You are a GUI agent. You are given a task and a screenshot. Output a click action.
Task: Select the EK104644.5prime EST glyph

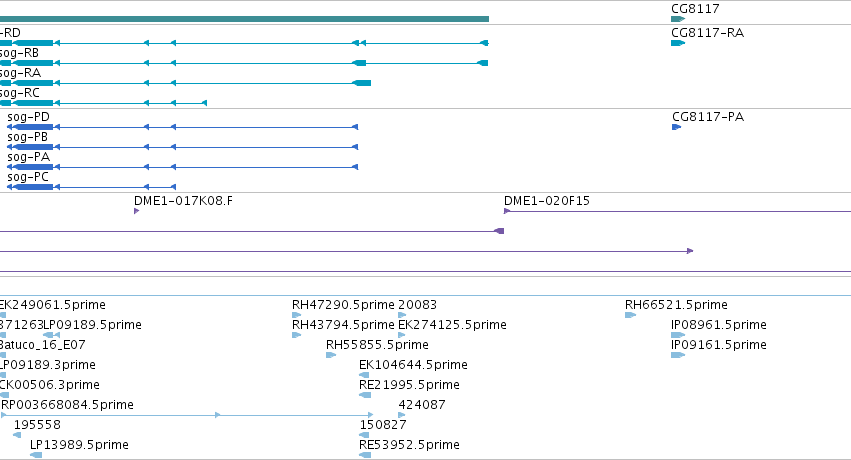click(364, 375)
